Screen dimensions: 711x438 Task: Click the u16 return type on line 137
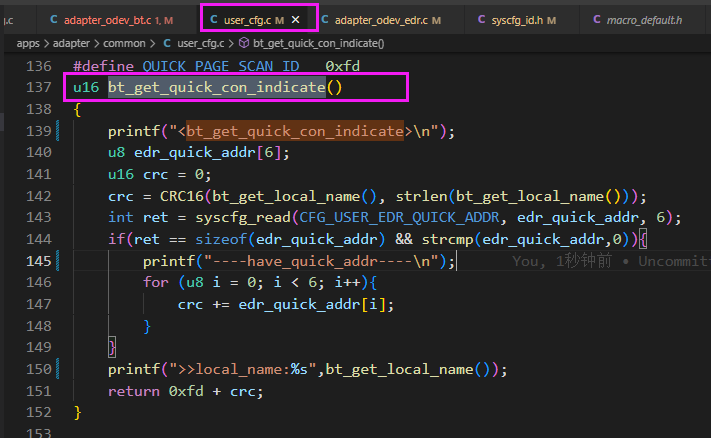point(86,87)
